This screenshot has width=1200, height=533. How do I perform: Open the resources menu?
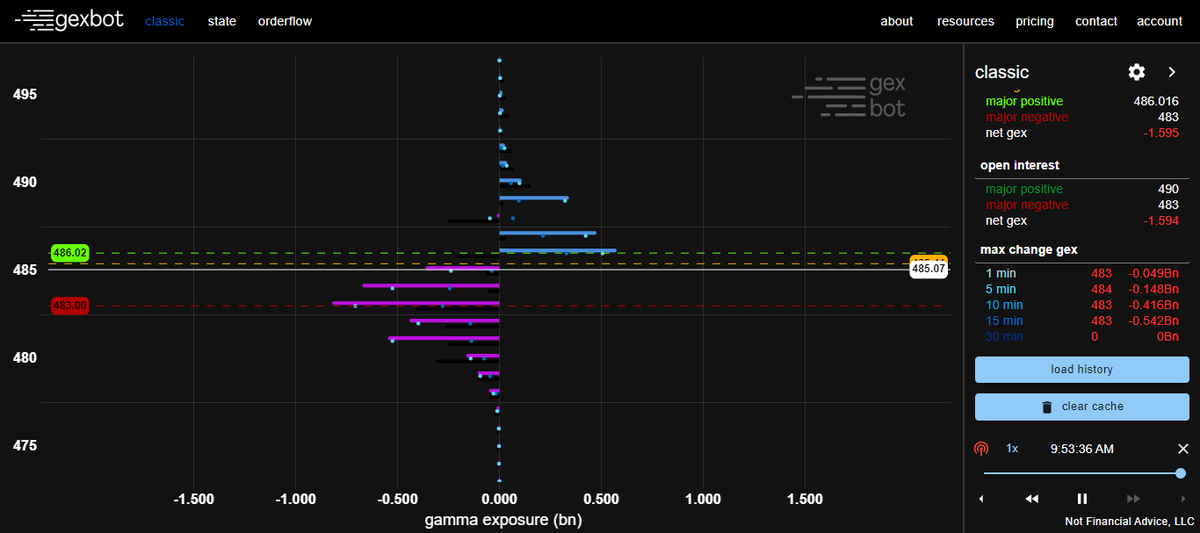[966, 21]
